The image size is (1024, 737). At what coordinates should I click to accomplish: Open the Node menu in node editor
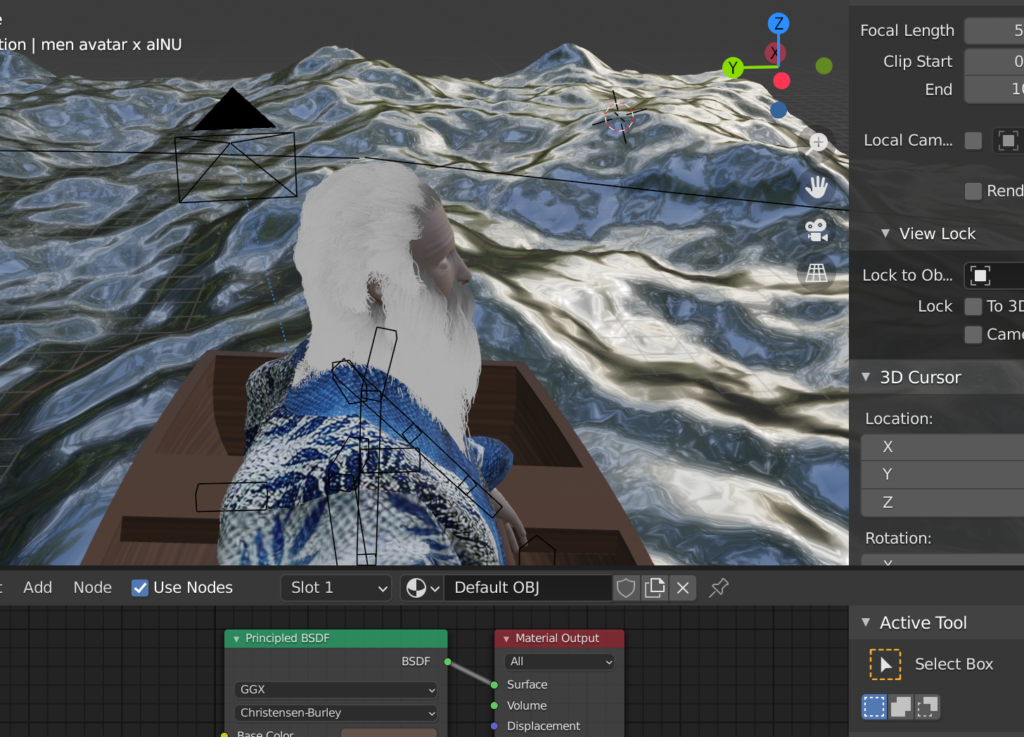[x=92, y=588]
